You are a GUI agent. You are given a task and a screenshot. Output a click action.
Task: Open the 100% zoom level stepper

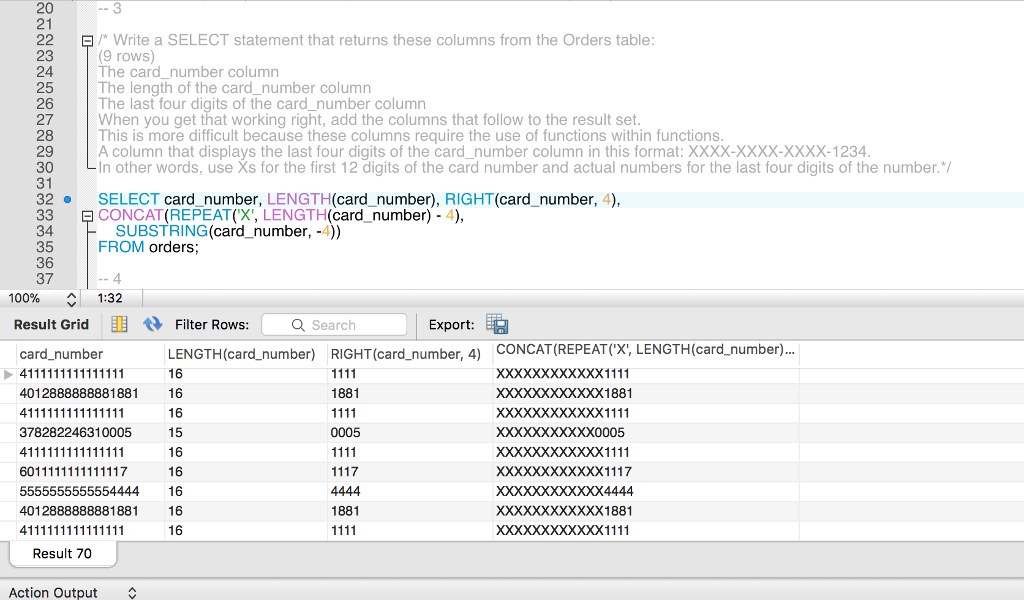pyautogui.click(x=70, y=298)
